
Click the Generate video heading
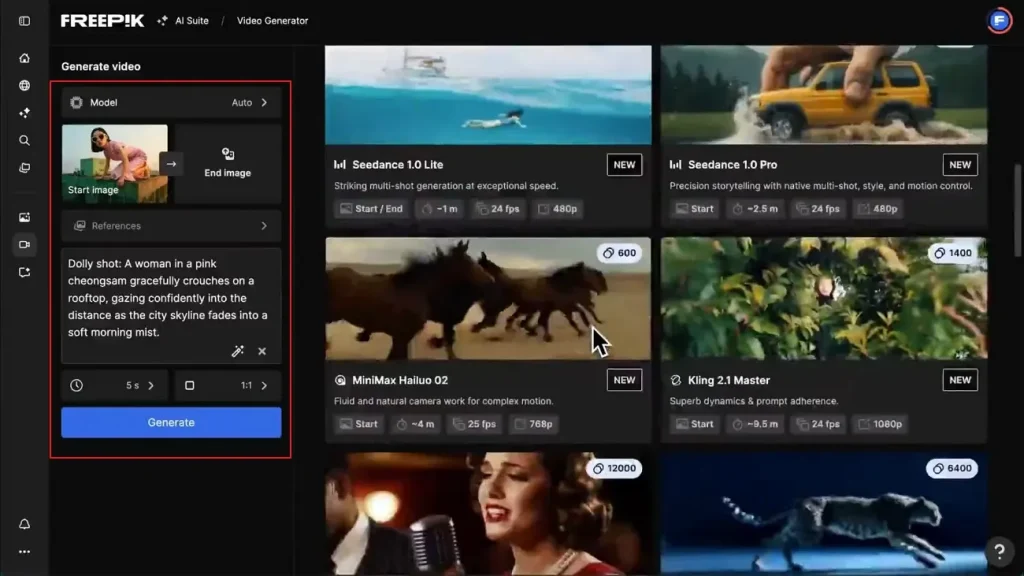point(101,67)
